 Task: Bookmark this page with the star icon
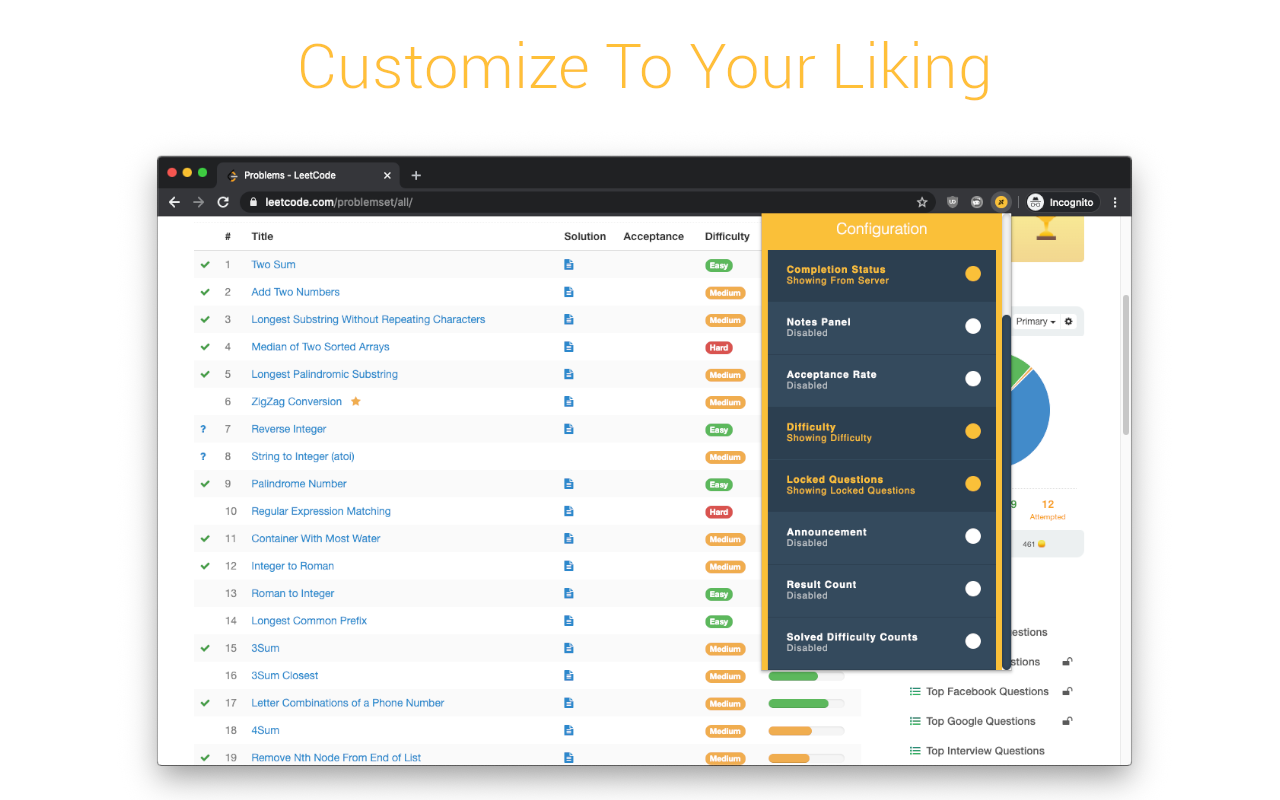tap(922, 202)
